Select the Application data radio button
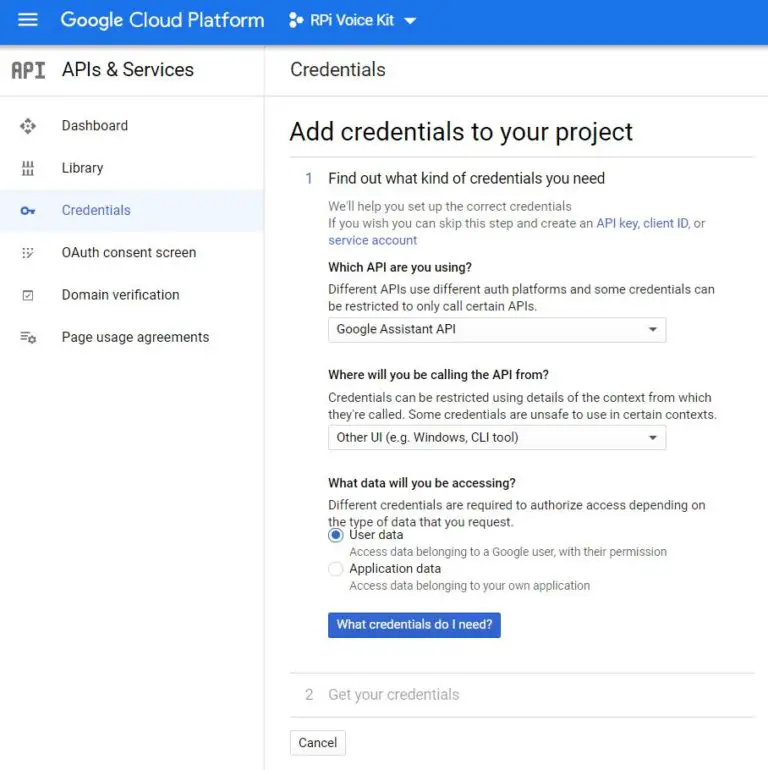 [335, 569]
